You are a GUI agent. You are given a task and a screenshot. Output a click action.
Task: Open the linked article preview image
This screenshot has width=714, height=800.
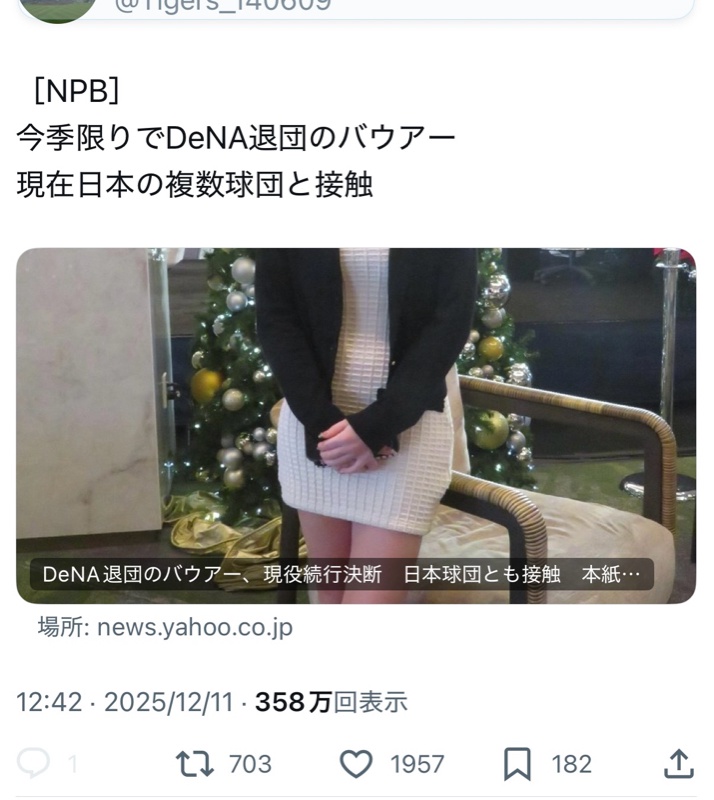tap(356, 426)
